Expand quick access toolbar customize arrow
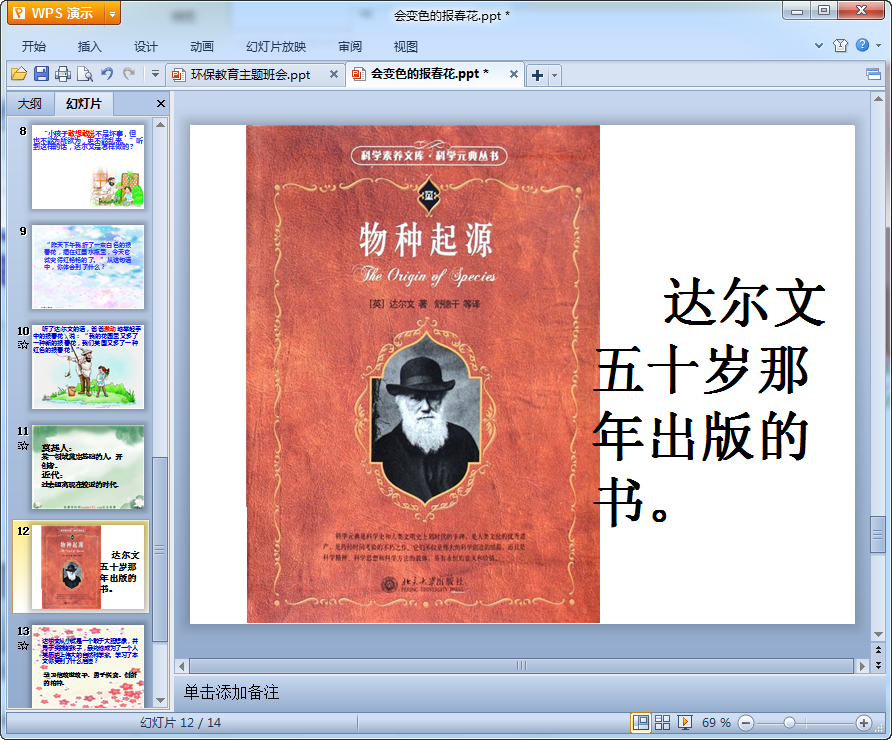Screen dimensions: 892x740 tap(155, 74)
